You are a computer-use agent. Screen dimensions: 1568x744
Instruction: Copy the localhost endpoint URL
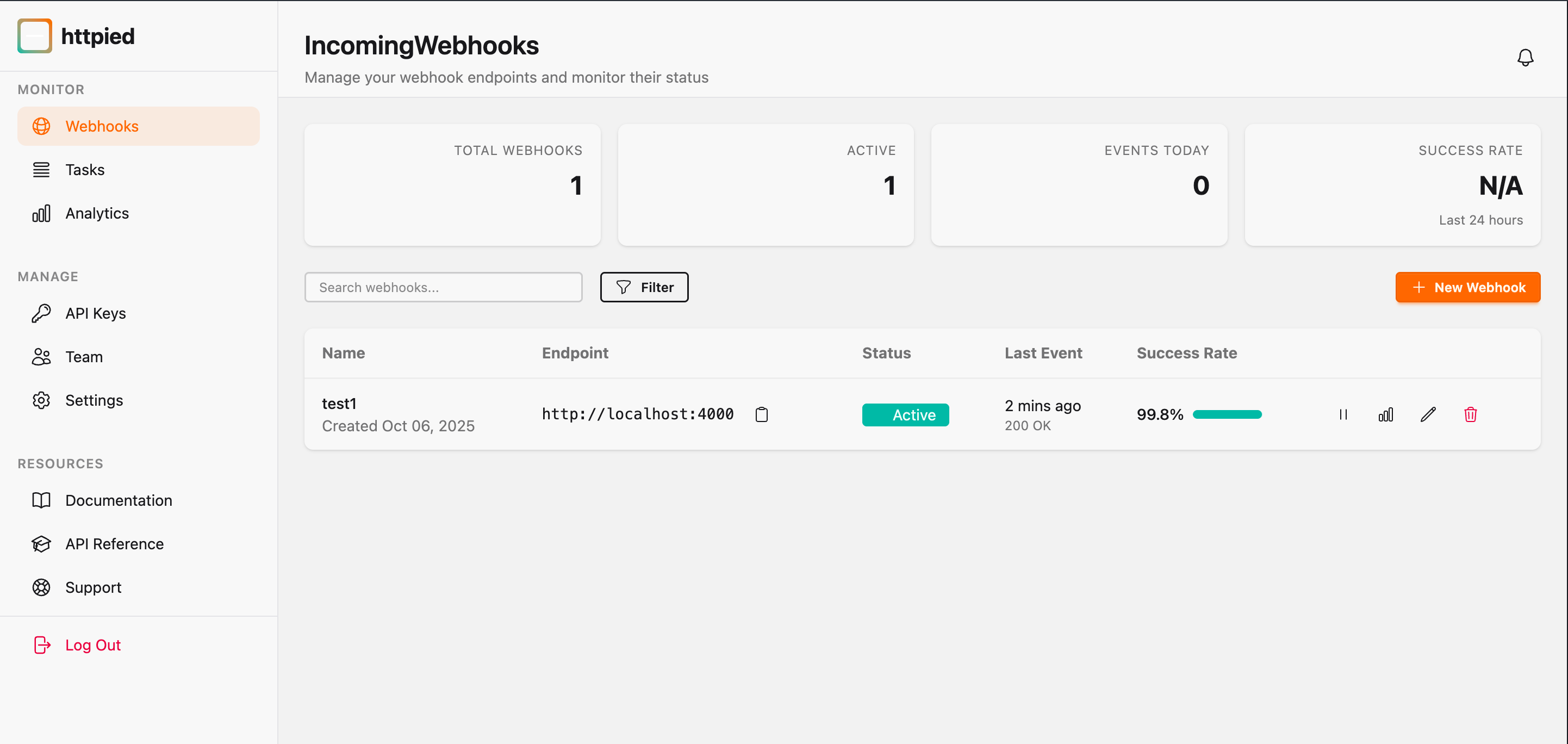[762, 414]
